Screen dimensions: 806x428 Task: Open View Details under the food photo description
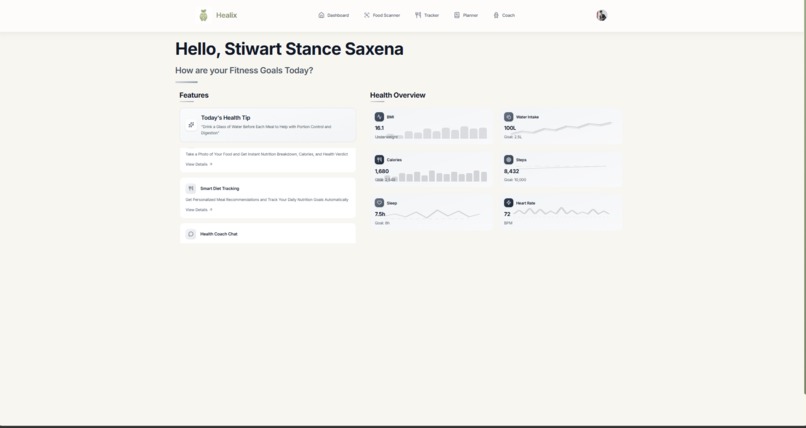199,164
